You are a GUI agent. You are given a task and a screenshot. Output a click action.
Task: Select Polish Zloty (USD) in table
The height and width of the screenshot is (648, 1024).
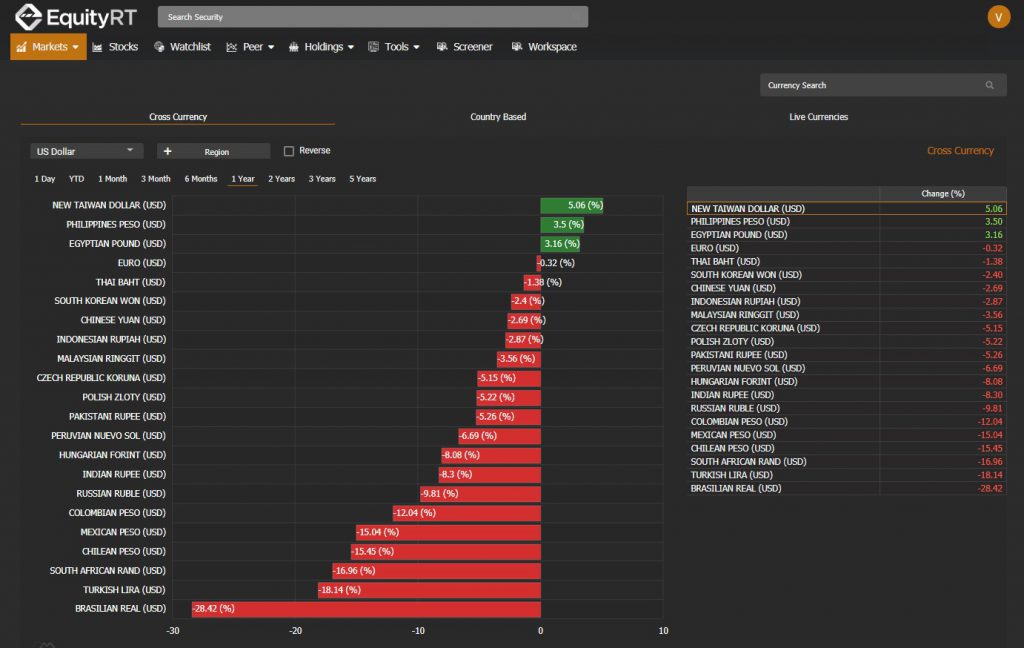pos(846,342)
